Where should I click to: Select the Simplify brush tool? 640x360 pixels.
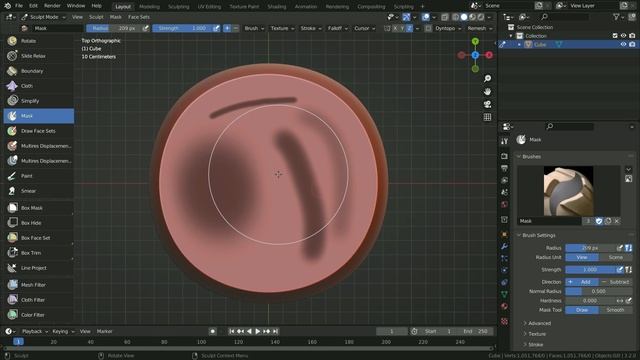pyautogui.click(x=39, y=101)
